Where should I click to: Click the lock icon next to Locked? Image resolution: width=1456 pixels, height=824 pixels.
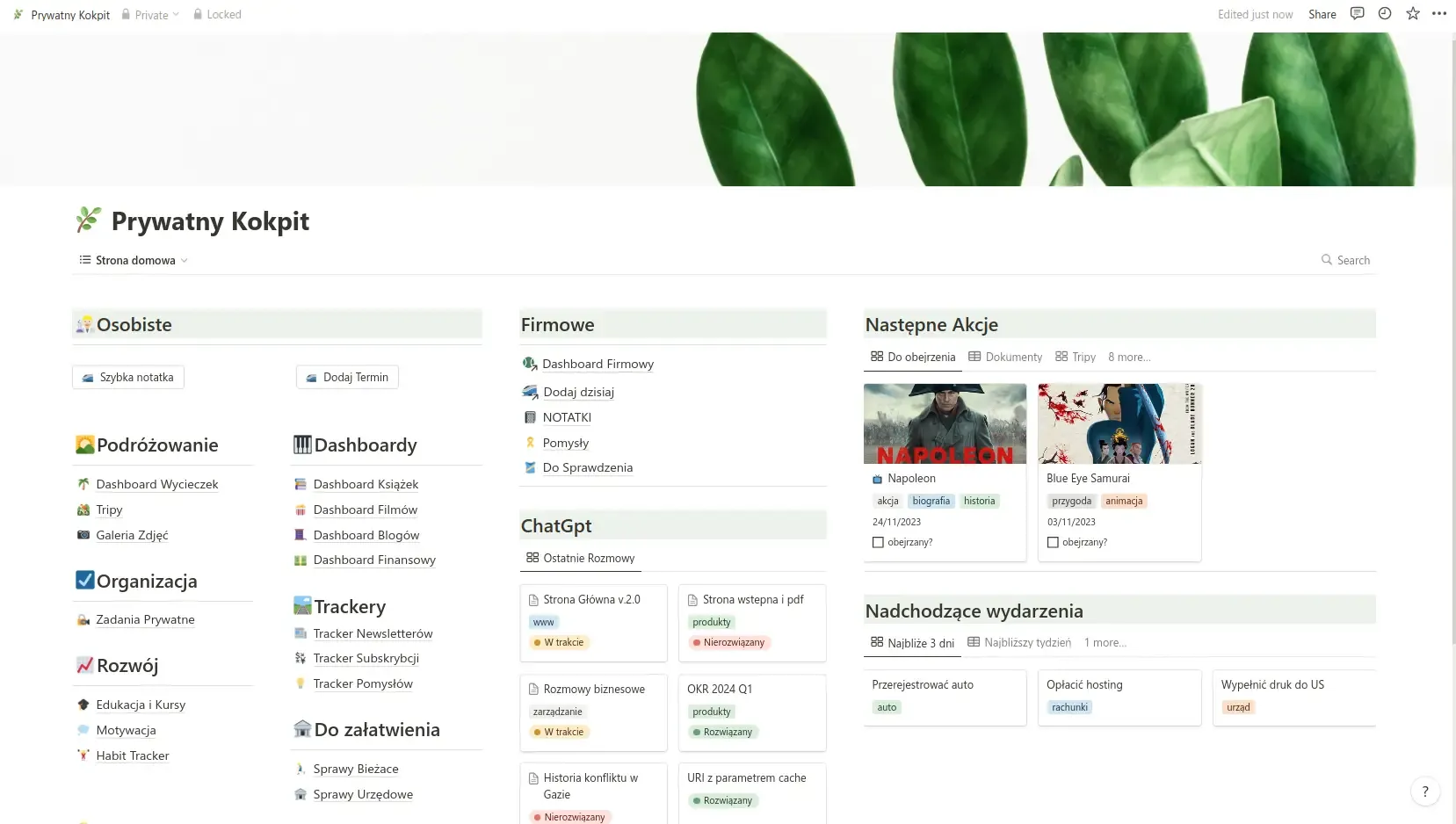tap(198, 14)
